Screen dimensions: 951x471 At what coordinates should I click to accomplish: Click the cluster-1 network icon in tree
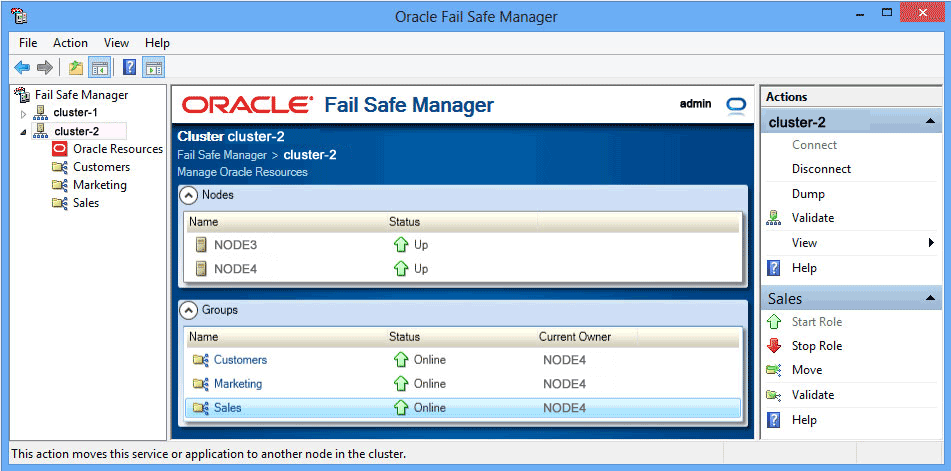[x=41, y=112]
